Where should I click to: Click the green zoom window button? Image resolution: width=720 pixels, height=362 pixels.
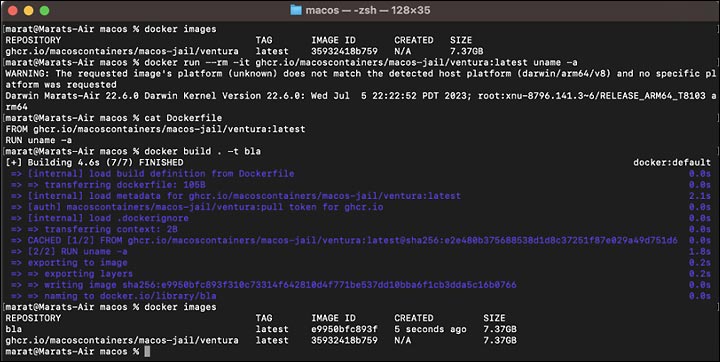click(45, 10)
